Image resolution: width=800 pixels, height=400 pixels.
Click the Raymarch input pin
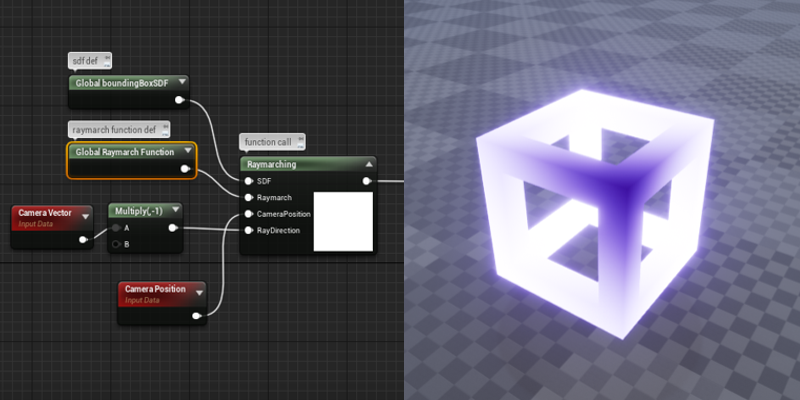pos(248,197)
